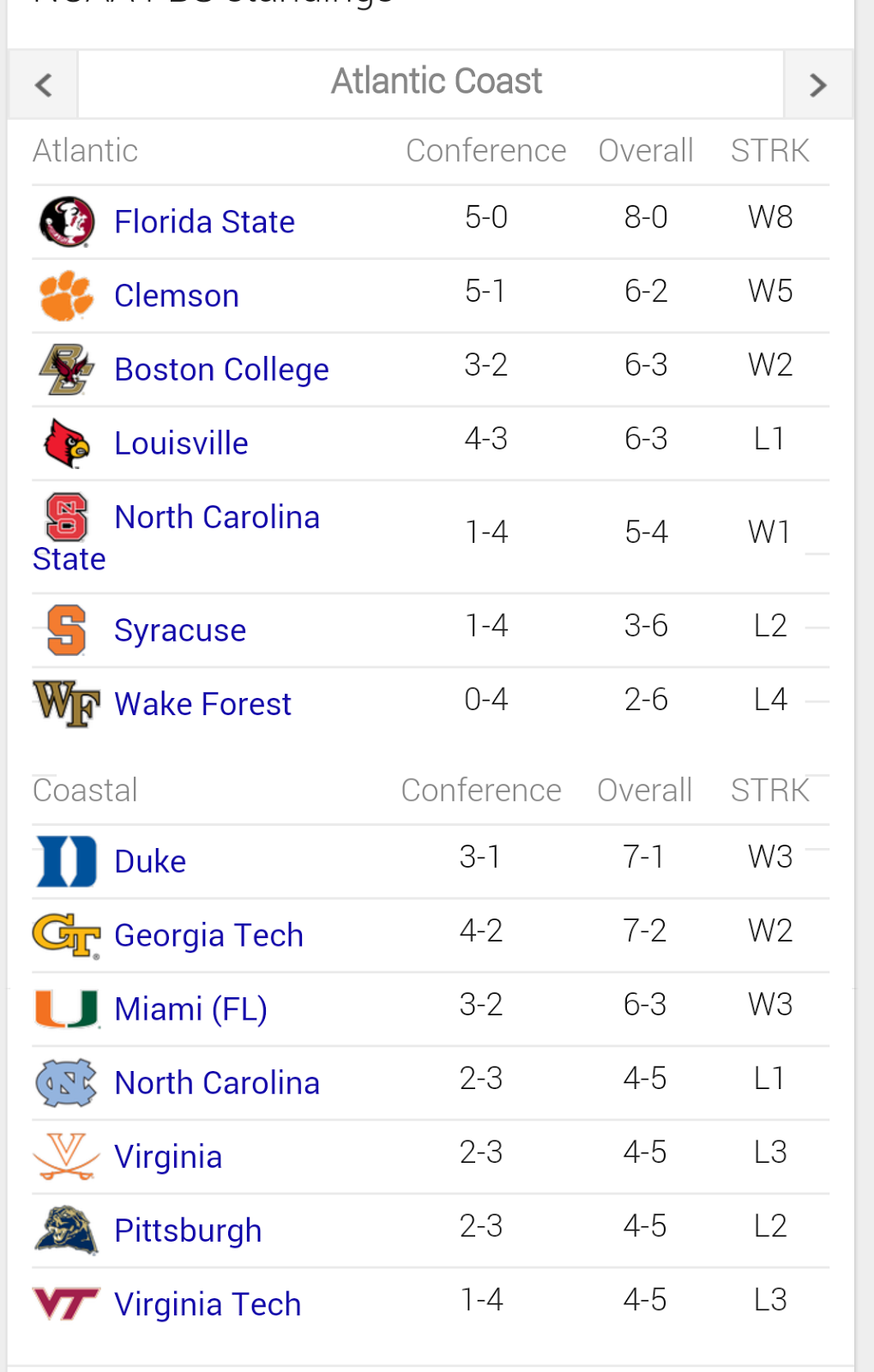Open the Pittsburgh team link
This screenshot has height=1372, width=874.
(189, 1231)
